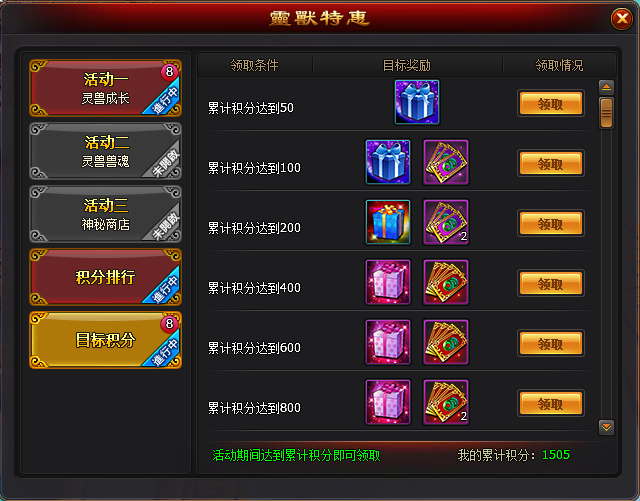
Task: Click 领取 for the 400 points reward
Action: point(551,283)
